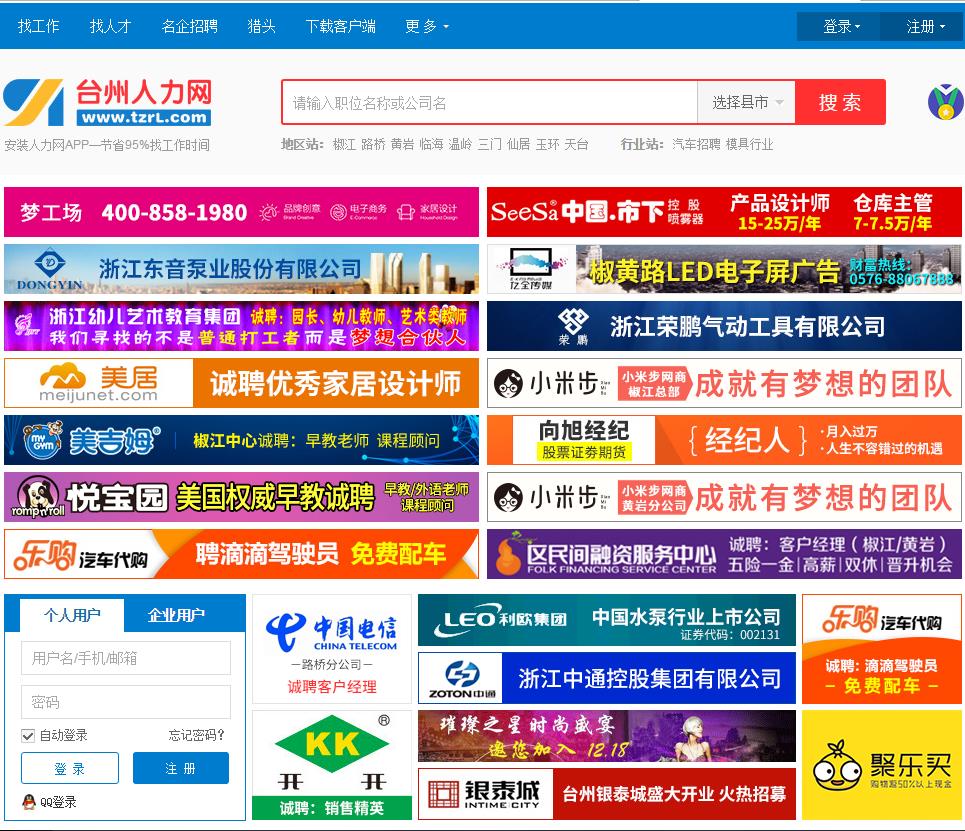Open the 璀璨之星时尚盛宴 banner
Viewport: 965px width, 831px height.
(x=607, y=736)
